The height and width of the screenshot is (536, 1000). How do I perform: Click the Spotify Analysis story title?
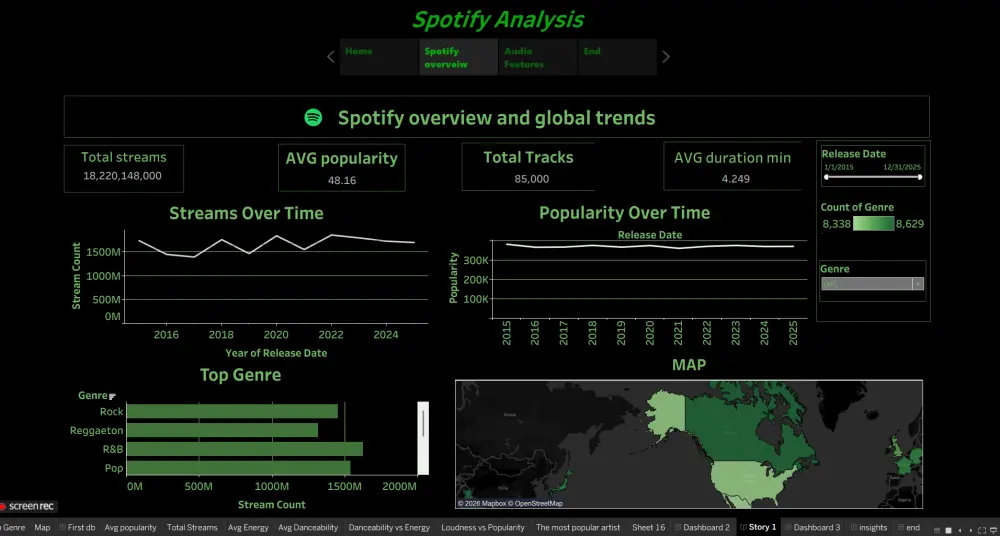point(498,20)
